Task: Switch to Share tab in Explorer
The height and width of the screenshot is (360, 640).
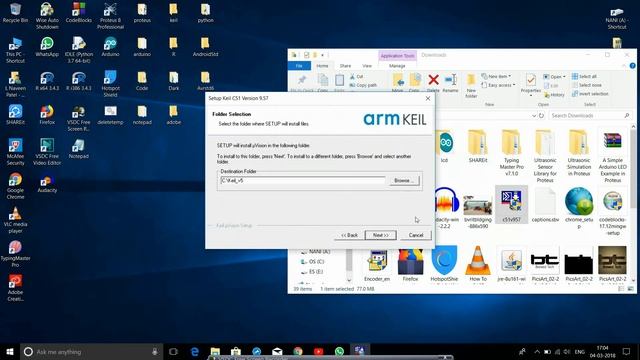Action: click(x=345, y=66)
